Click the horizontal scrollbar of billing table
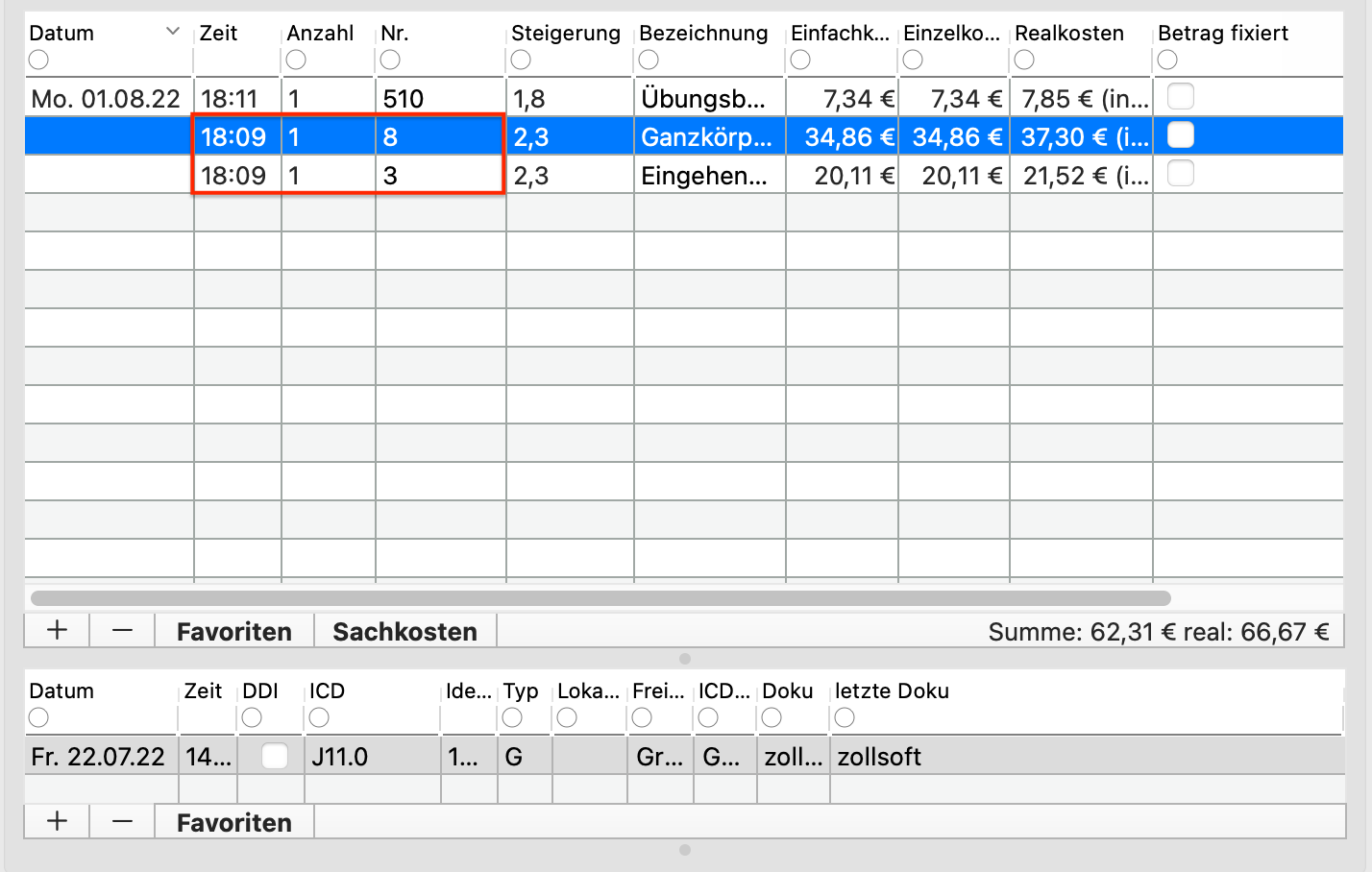1372x872 pixels. (x=600, y=598)
